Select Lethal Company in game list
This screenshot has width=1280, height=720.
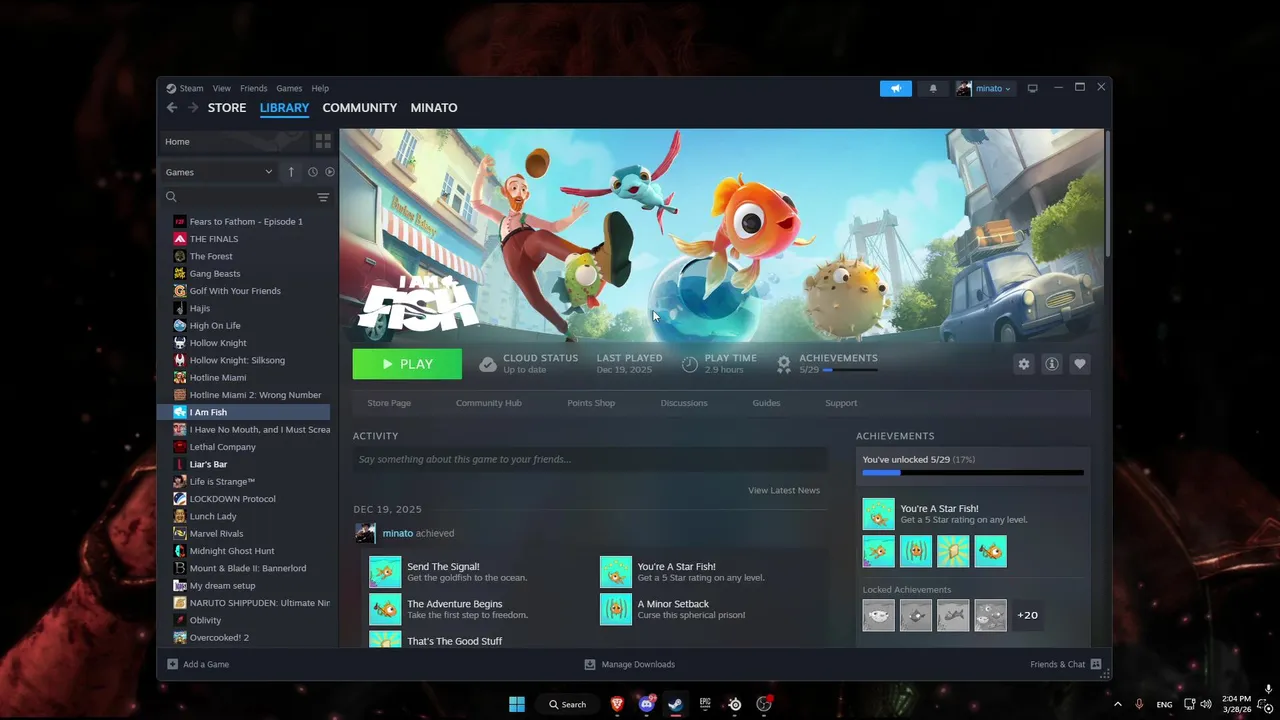[244, 447]
